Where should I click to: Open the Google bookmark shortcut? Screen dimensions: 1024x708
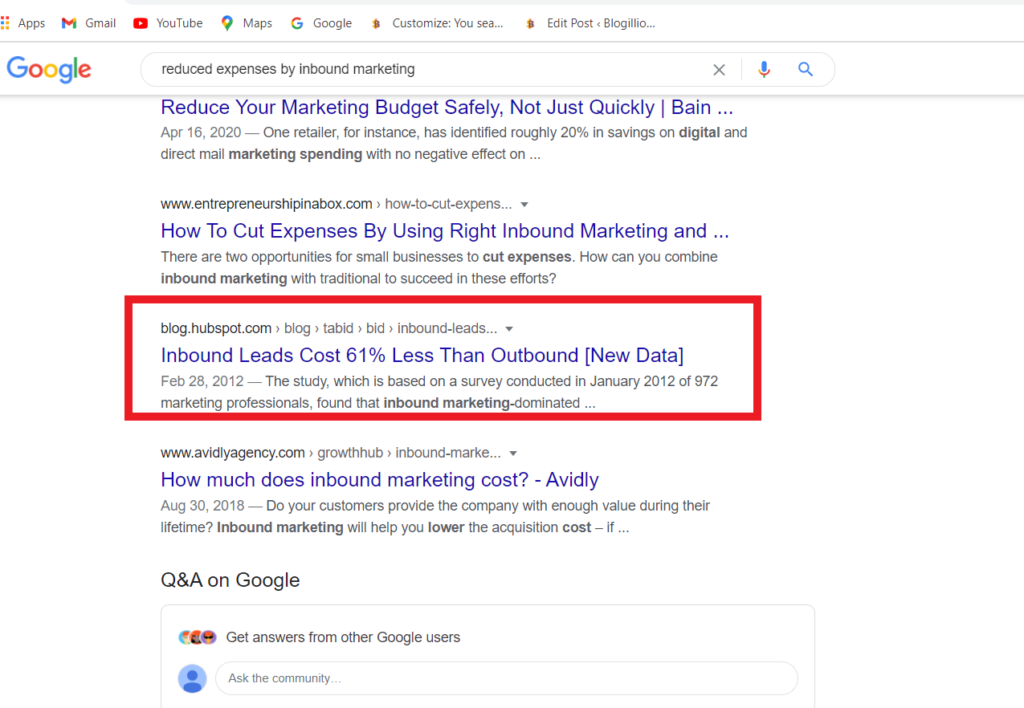click(x=321, y=23)
